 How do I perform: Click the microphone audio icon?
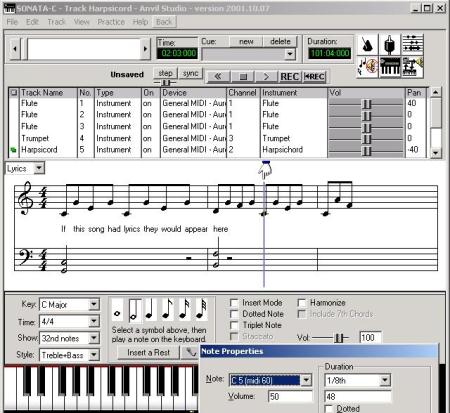tap(389, 44)
